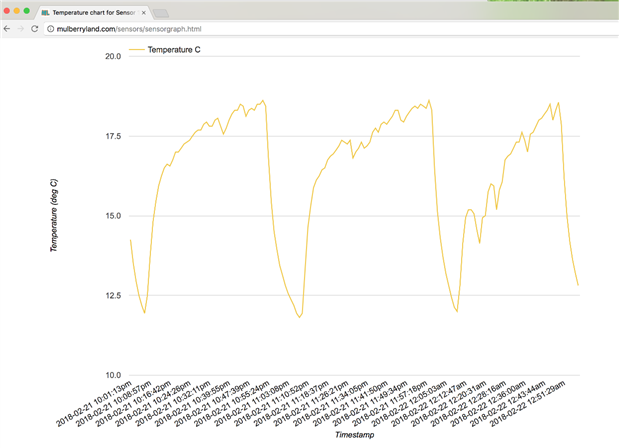Screen dimensions: 619x448
Task: Click the browser back arrow
Action: (7, 29)
